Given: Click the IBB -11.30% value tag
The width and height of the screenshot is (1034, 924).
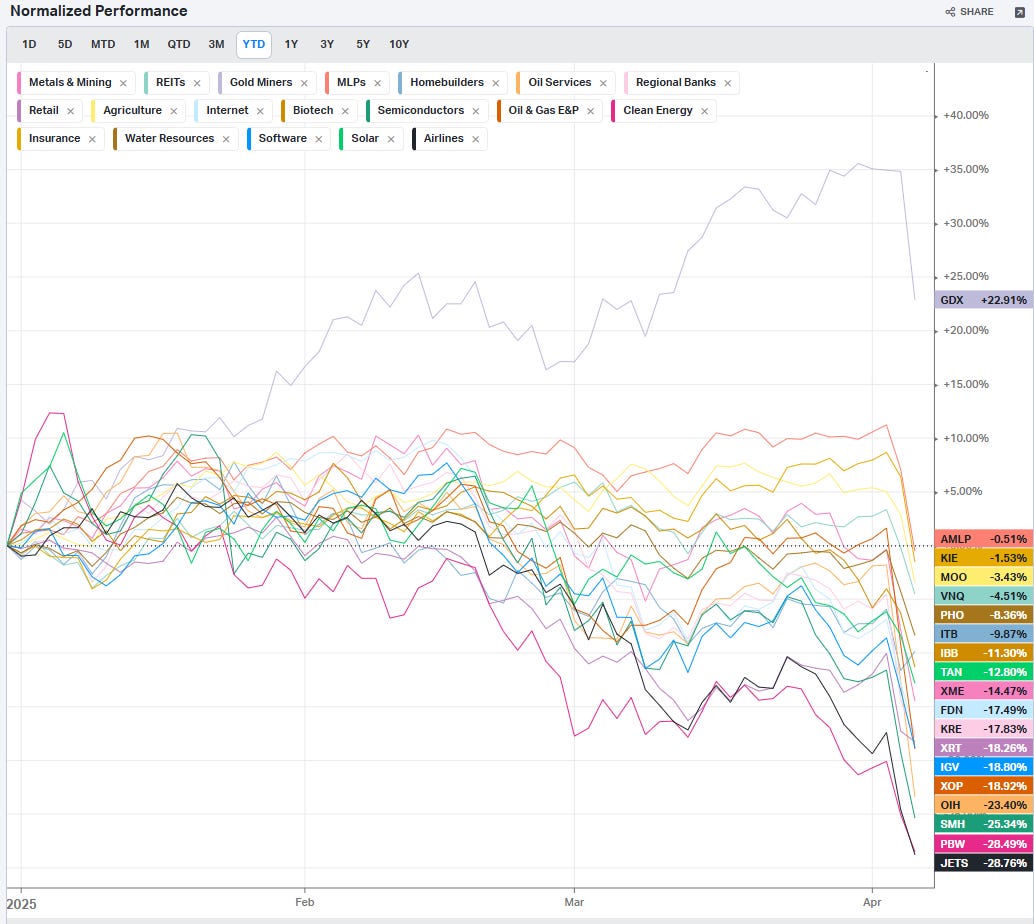Looking at the screenshot, I should 983,653.
